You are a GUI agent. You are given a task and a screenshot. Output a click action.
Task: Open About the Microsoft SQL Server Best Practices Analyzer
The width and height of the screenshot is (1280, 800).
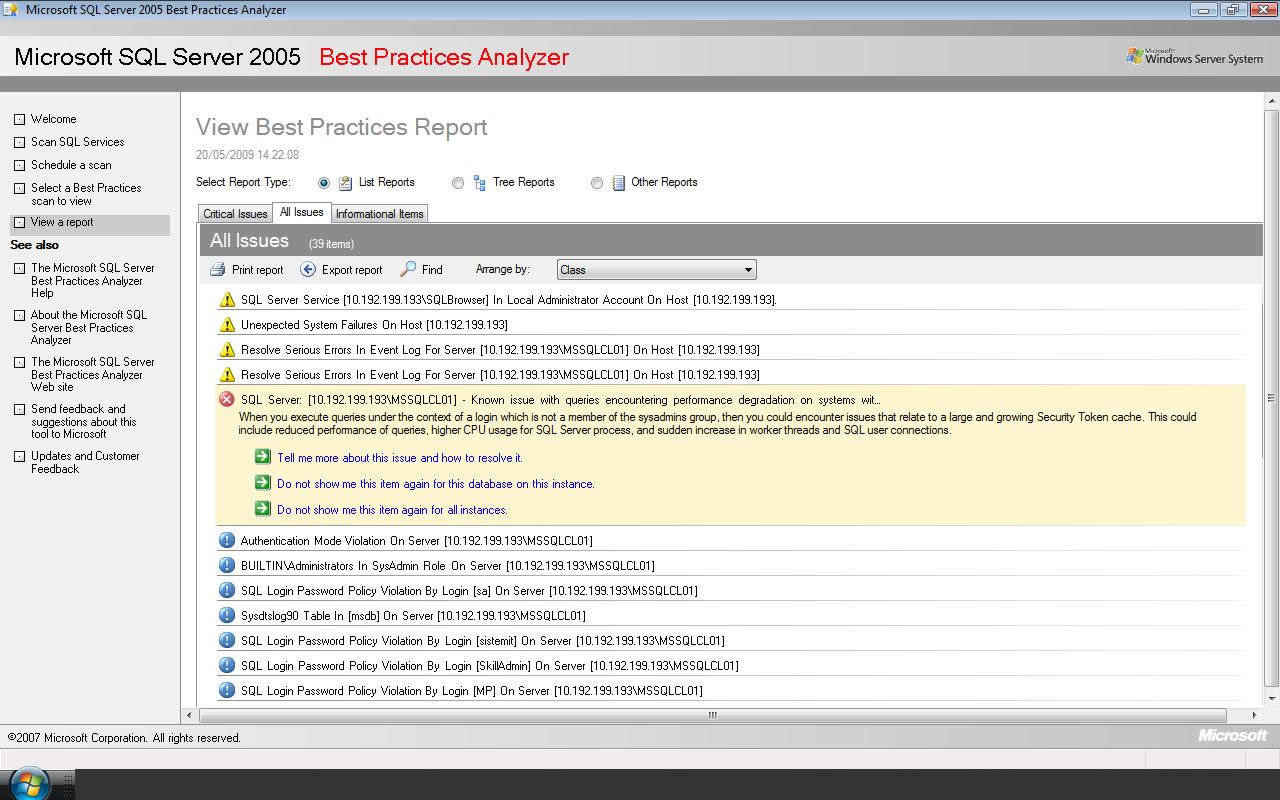click(x=88, y=327)
